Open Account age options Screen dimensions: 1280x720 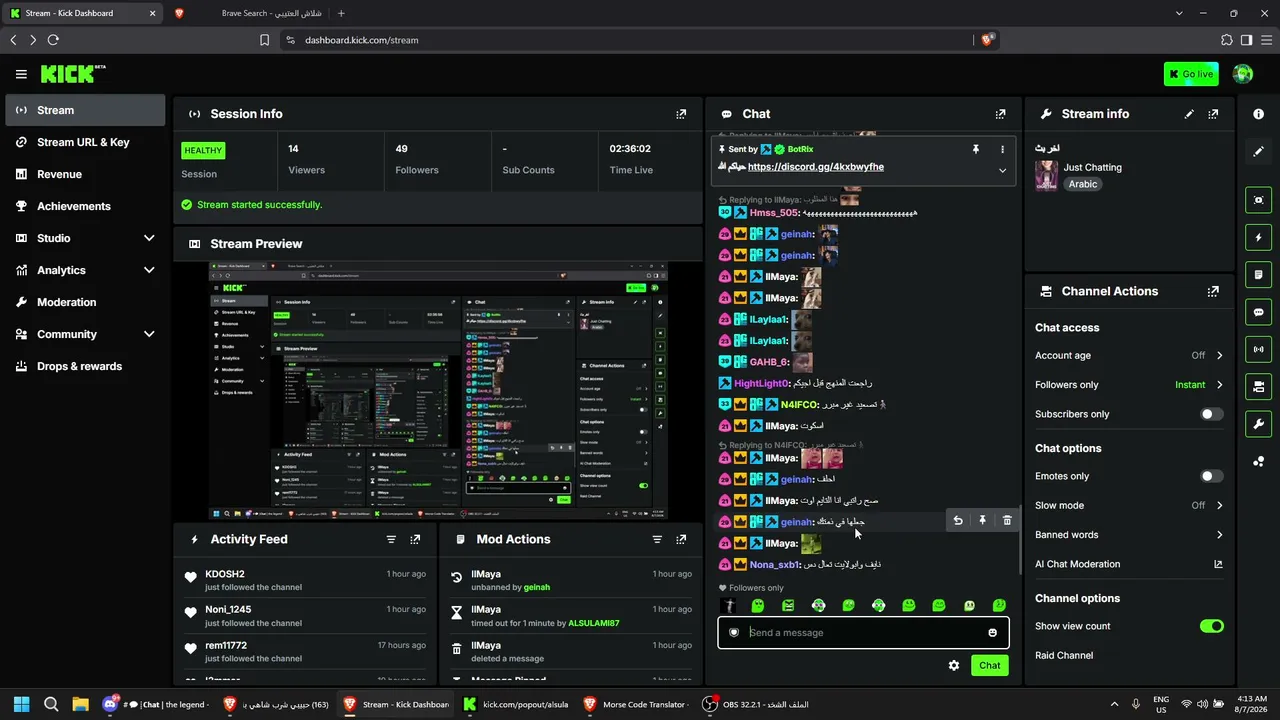(1129, 356)
